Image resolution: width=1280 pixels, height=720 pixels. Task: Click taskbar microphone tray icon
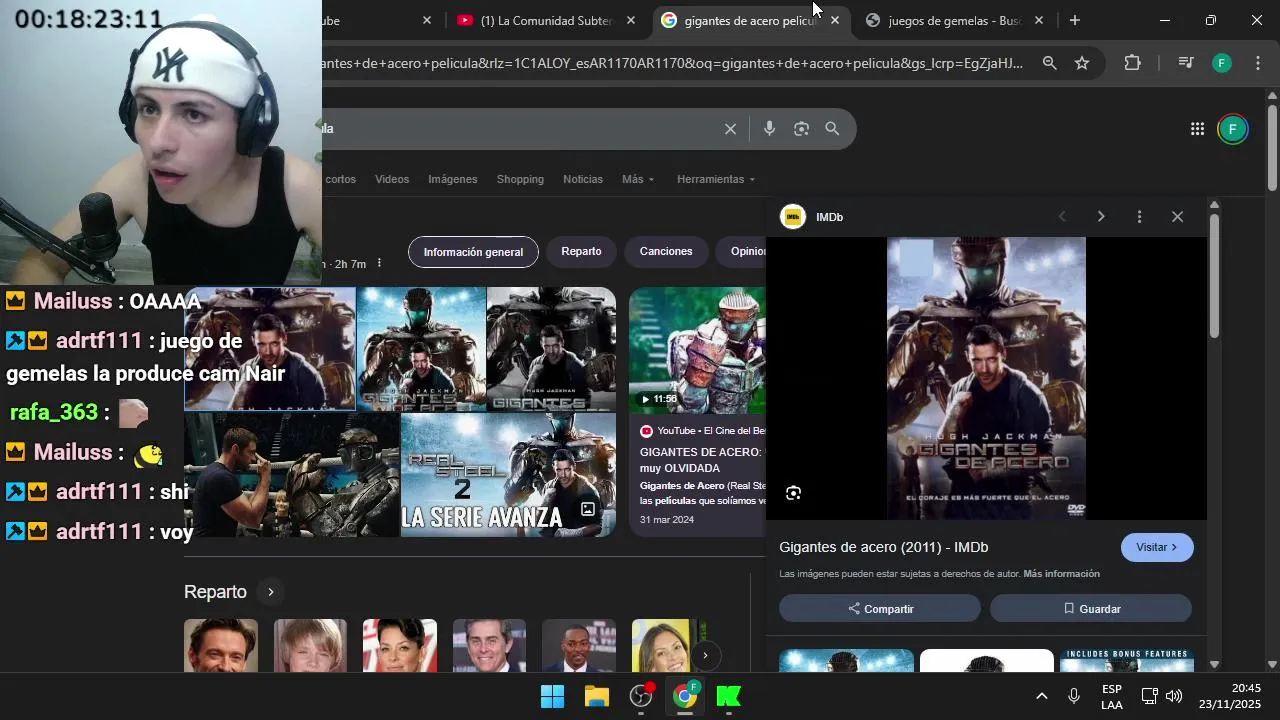click(x=1074, y=696)
